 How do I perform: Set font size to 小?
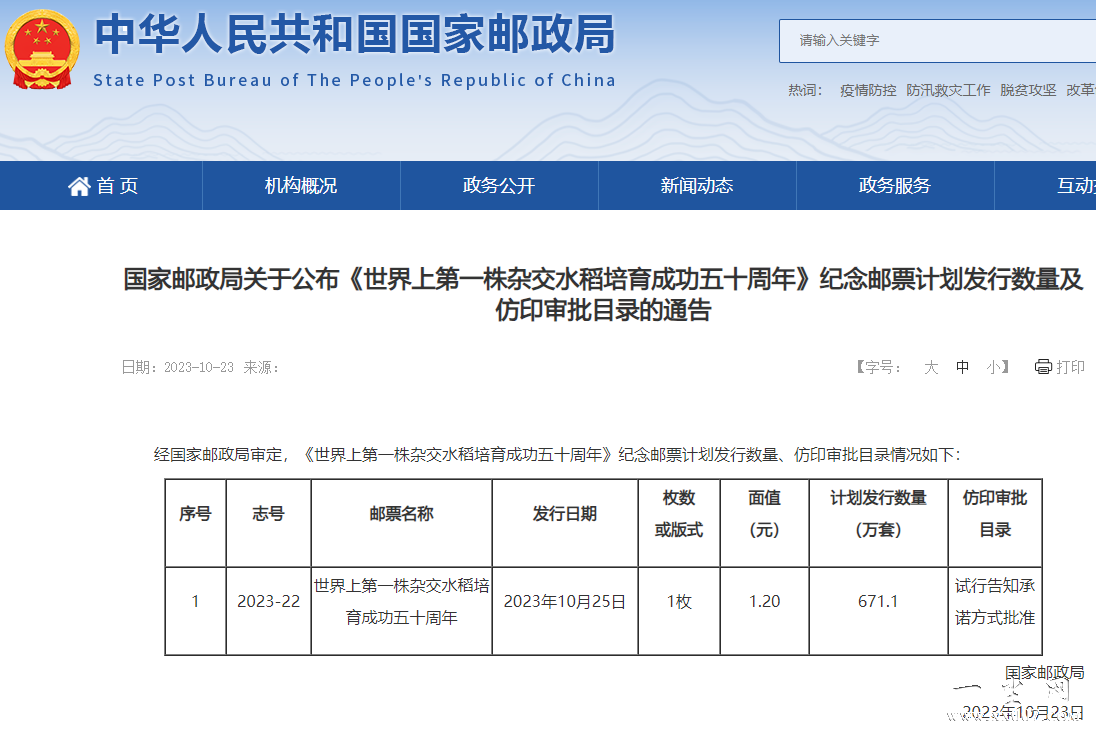[x=993, y=367]
